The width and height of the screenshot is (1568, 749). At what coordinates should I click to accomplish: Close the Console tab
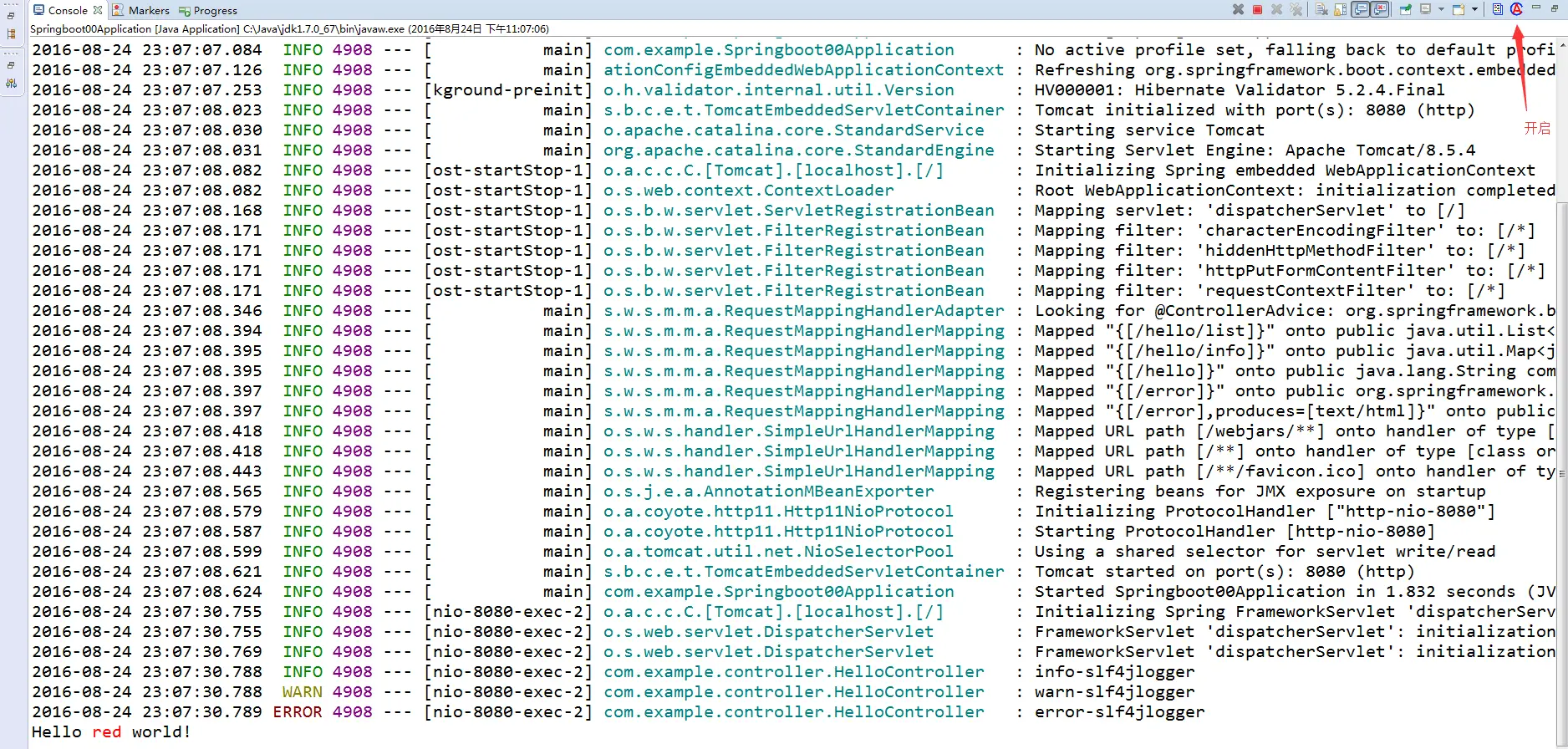point(98,10)
